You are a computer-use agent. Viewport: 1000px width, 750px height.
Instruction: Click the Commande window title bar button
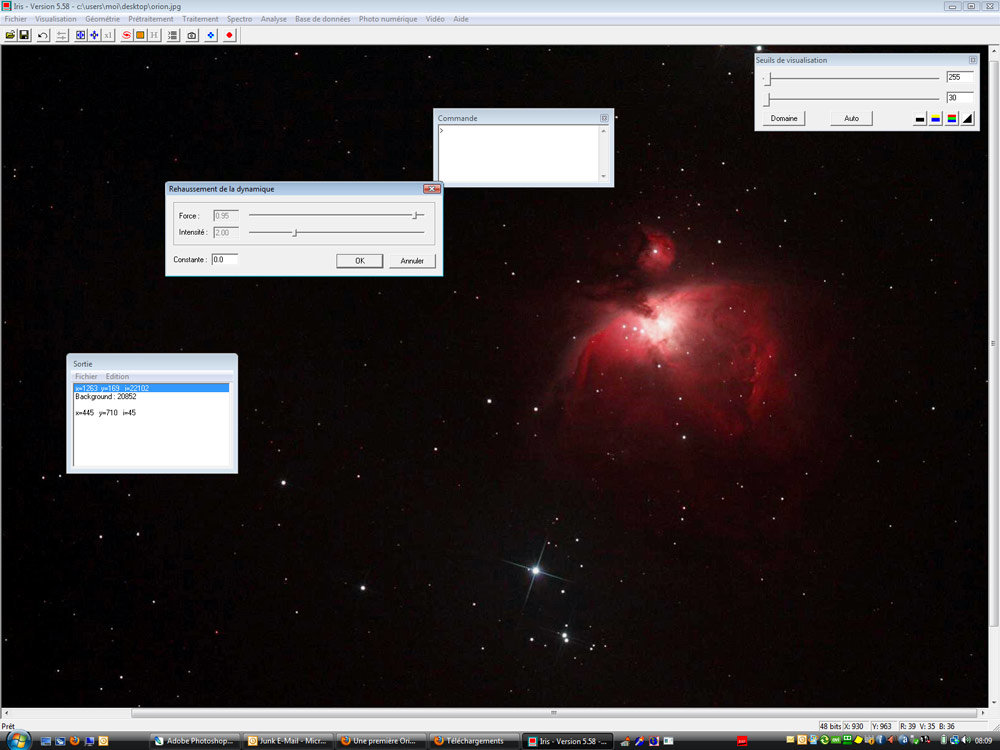click(604, 118)
